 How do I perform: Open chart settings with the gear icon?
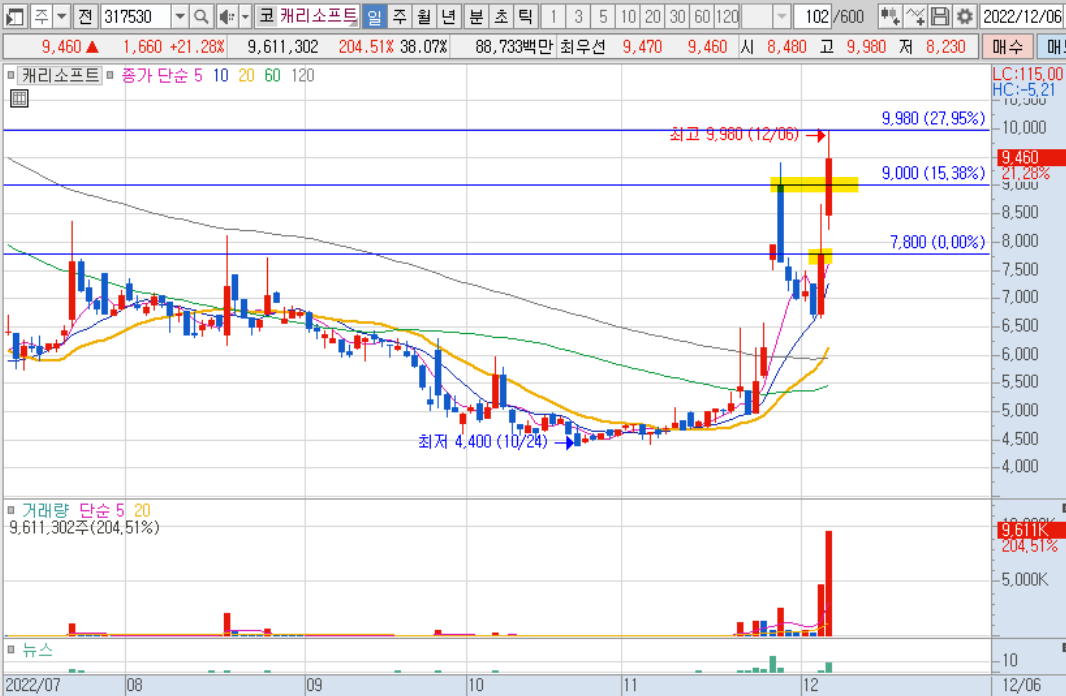coord(964,16)
